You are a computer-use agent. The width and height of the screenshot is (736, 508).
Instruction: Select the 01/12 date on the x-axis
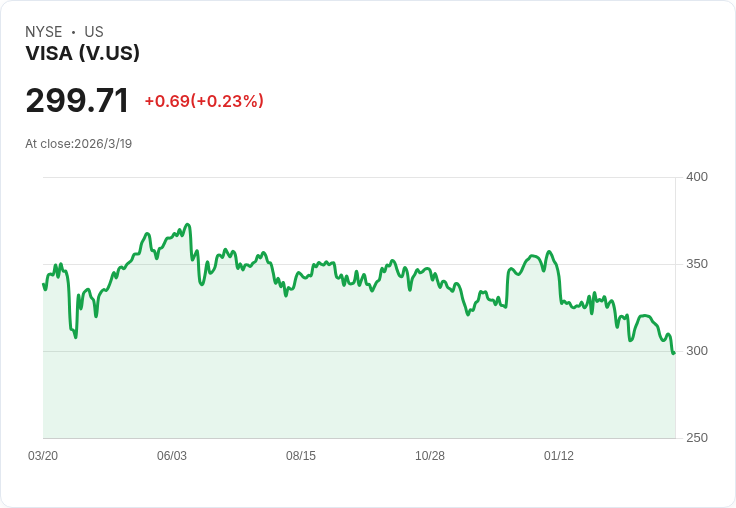(559, 456)
